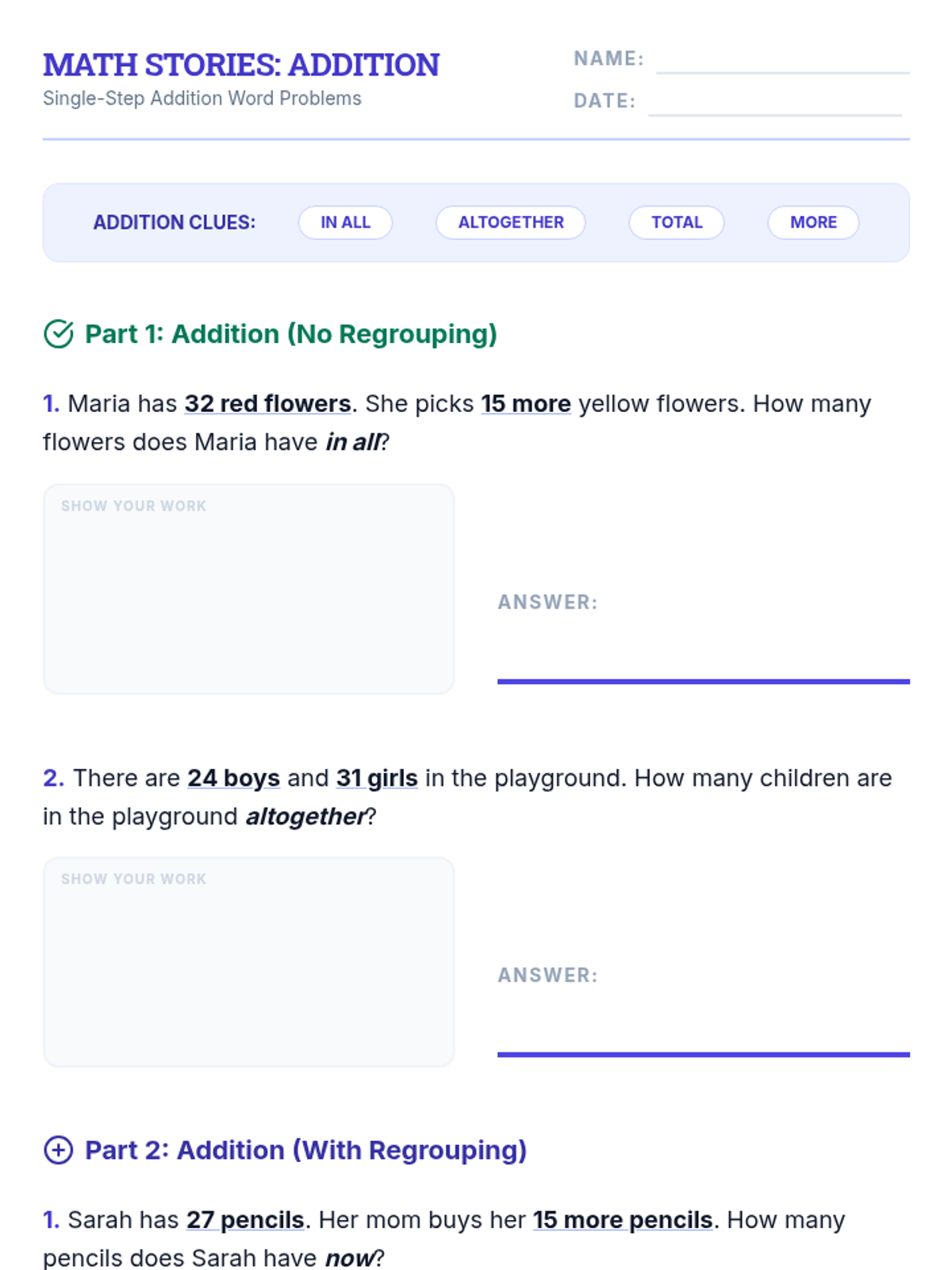Click the underlined '31 girls' text
952x1270 pixels.
click(x=377, y=779)
